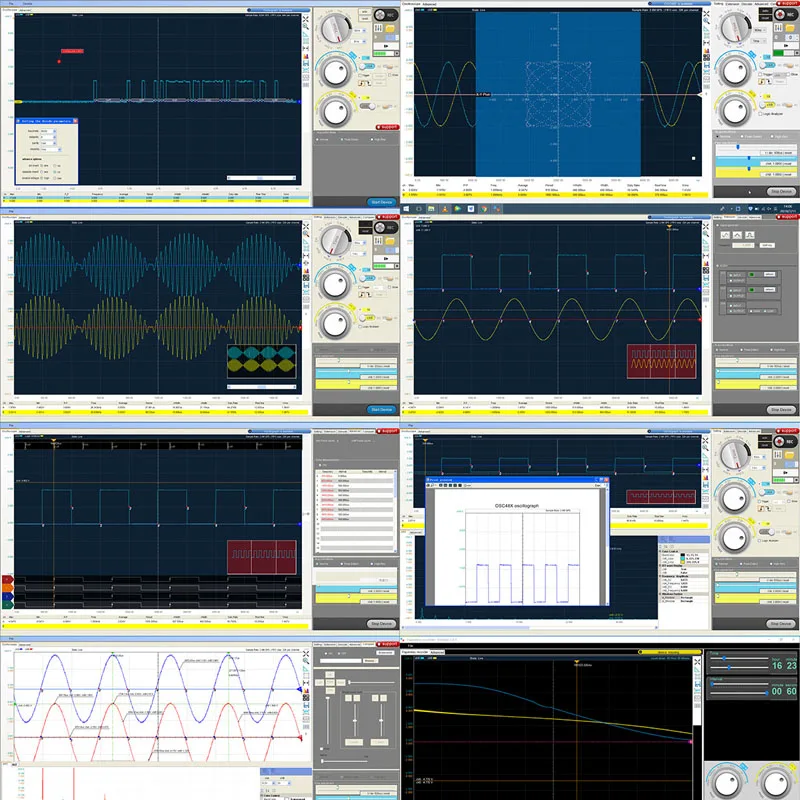Switch to Advanced tab in X-Y plot window

(430, 4)
